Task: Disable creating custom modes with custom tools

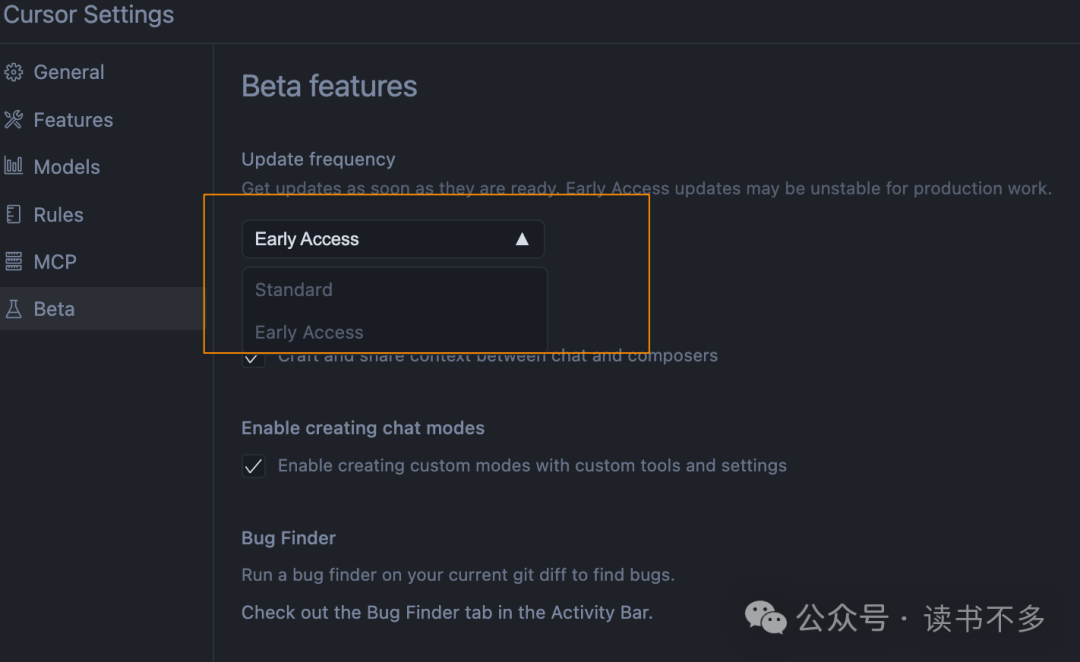Action: pos(253,465)
